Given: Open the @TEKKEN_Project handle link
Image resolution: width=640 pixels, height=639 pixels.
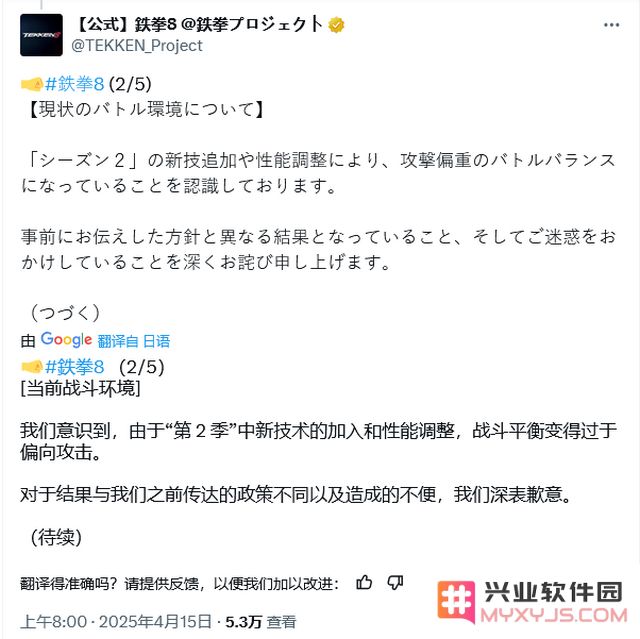Looking at the screenshot, I should 137,45.
